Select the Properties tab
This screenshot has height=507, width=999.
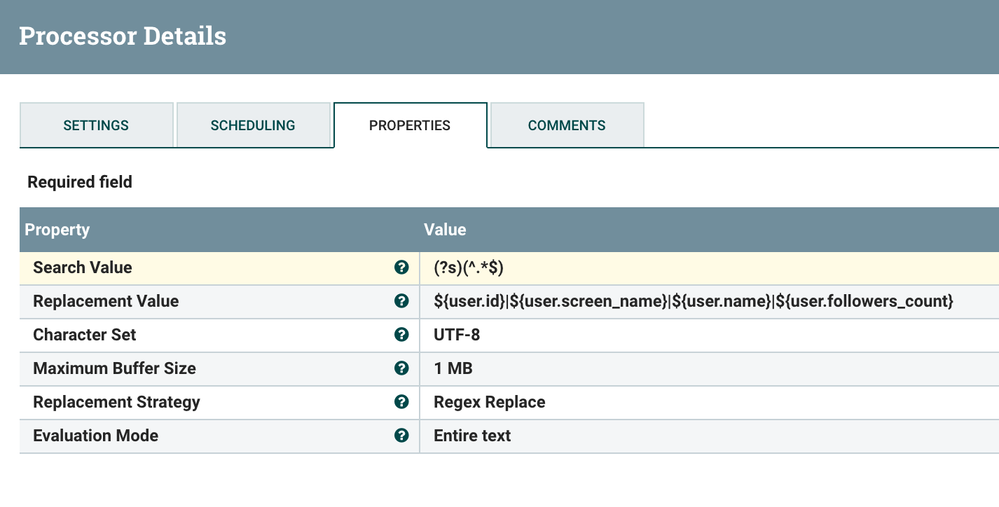pyautogui.click(x=410, y=125)
